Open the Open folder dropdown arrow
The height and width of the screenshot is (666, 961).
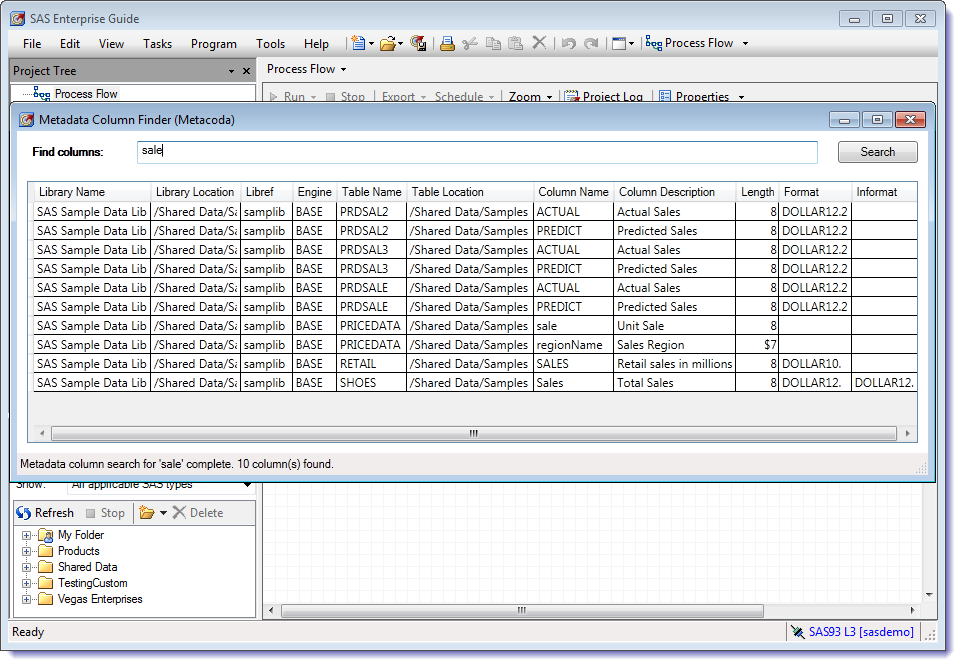point(400,44)
